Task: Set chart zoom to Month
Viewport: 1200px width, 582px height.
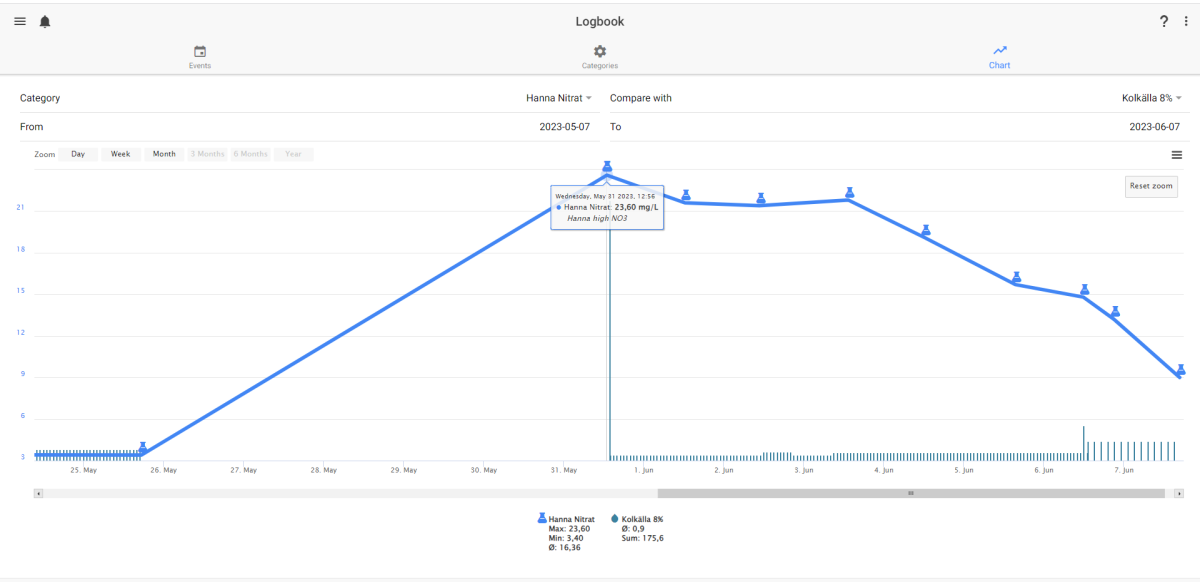Action: click(164, 154)
